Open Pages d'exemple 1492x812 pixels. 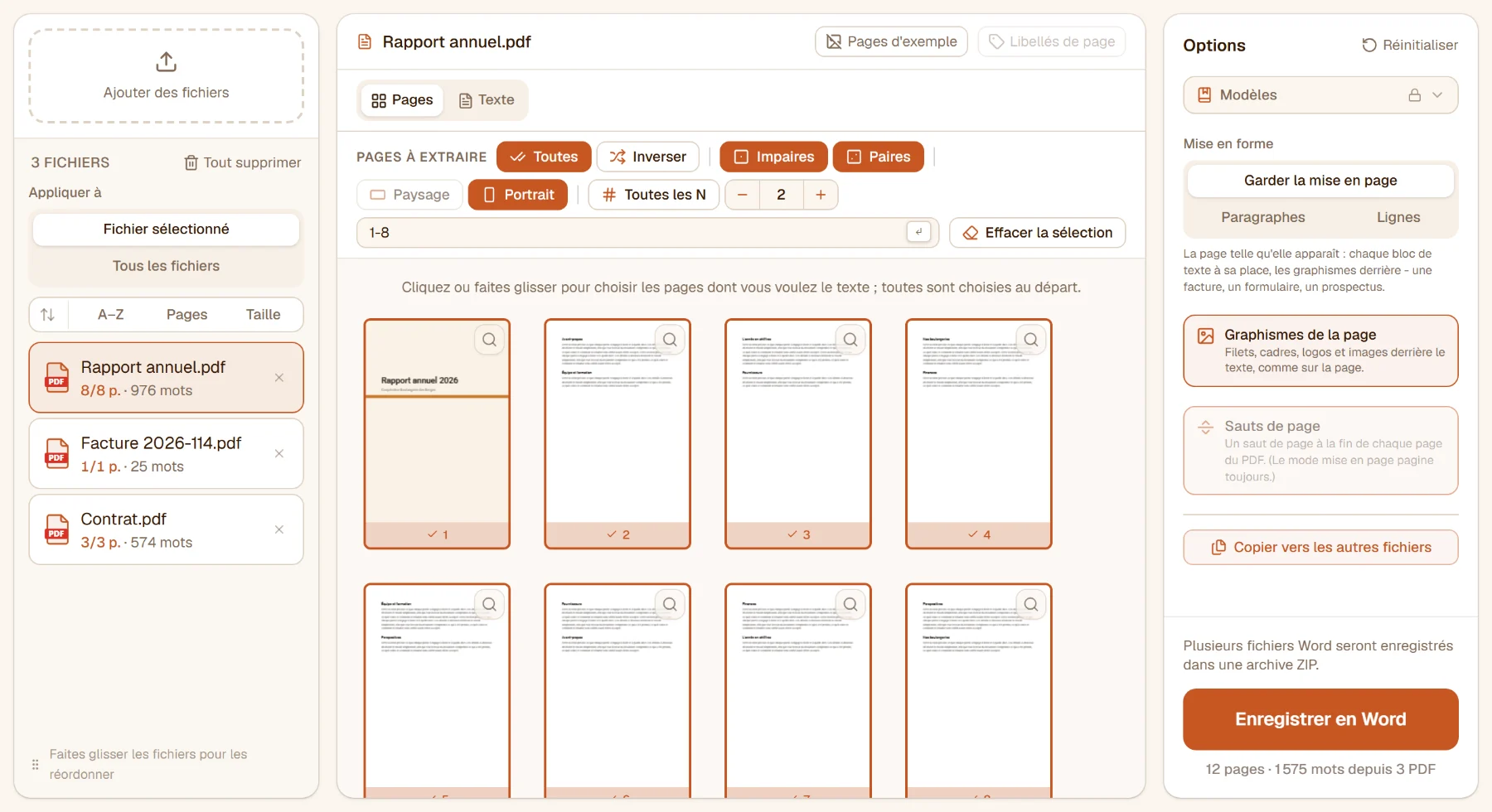point(891,41)
